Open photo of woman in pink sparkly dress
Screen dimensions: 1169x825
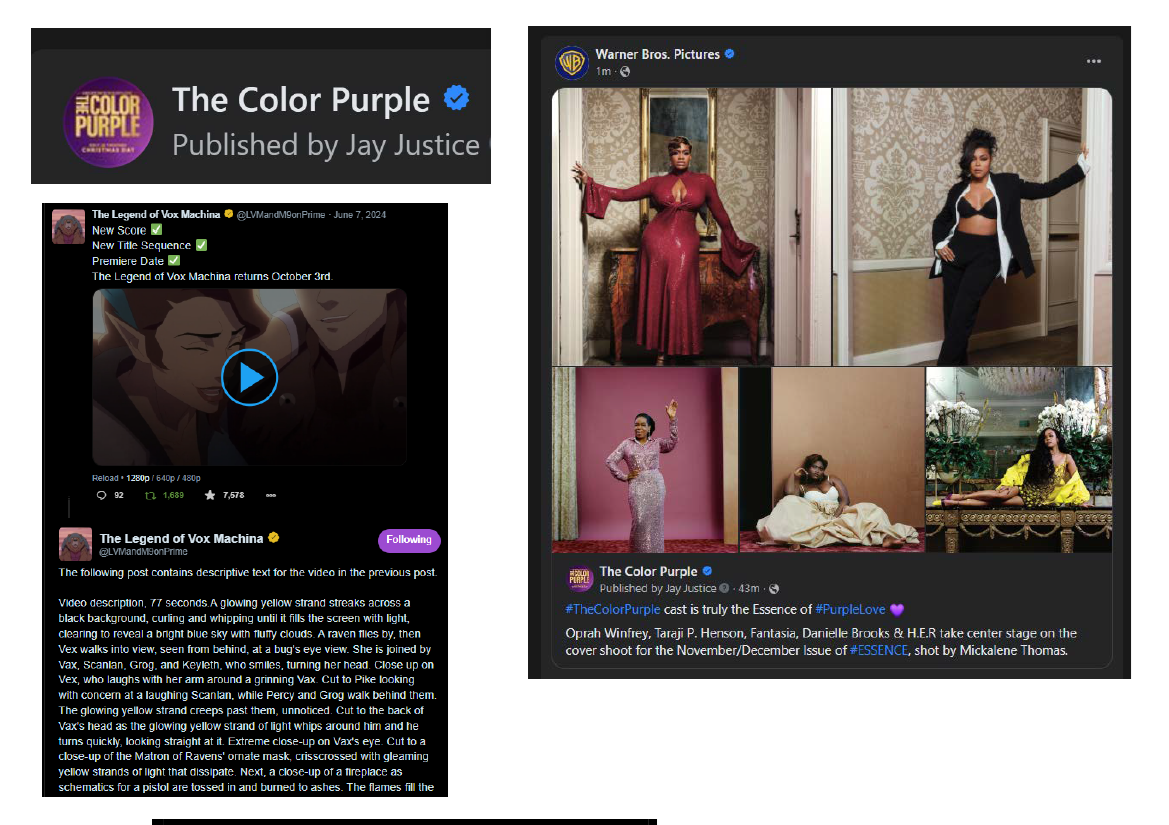click(x=645, y=460)
